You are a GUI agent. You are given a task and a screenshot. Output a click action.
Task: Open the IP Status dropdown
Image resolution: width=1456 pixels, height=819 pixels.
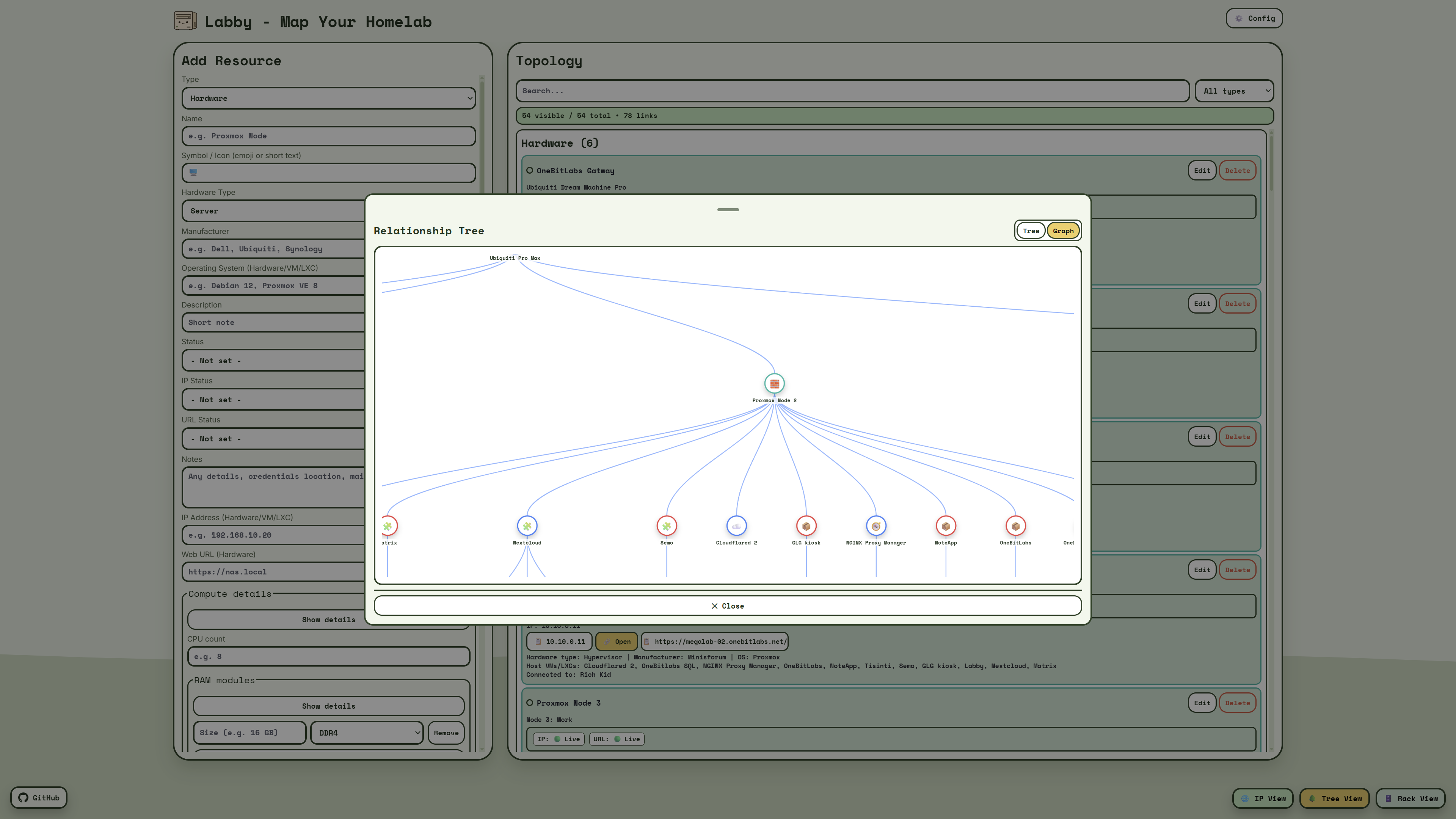[x=273, y=400]
